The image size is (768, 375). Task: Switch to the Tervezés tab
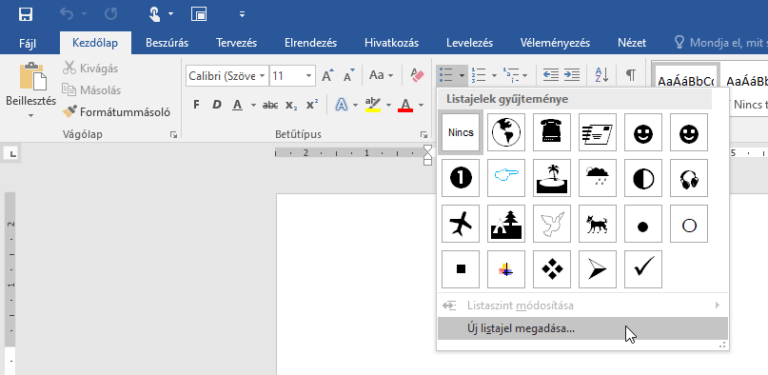[x=237, y=43]
